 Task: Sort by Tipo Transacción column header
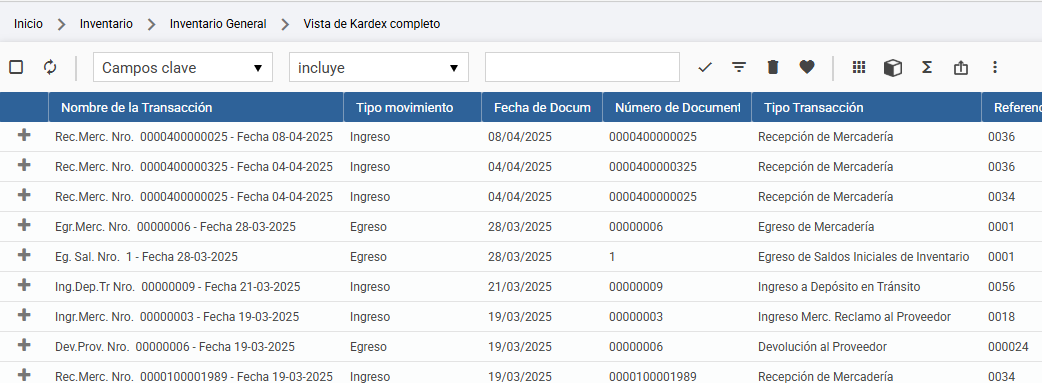[867, 108]
